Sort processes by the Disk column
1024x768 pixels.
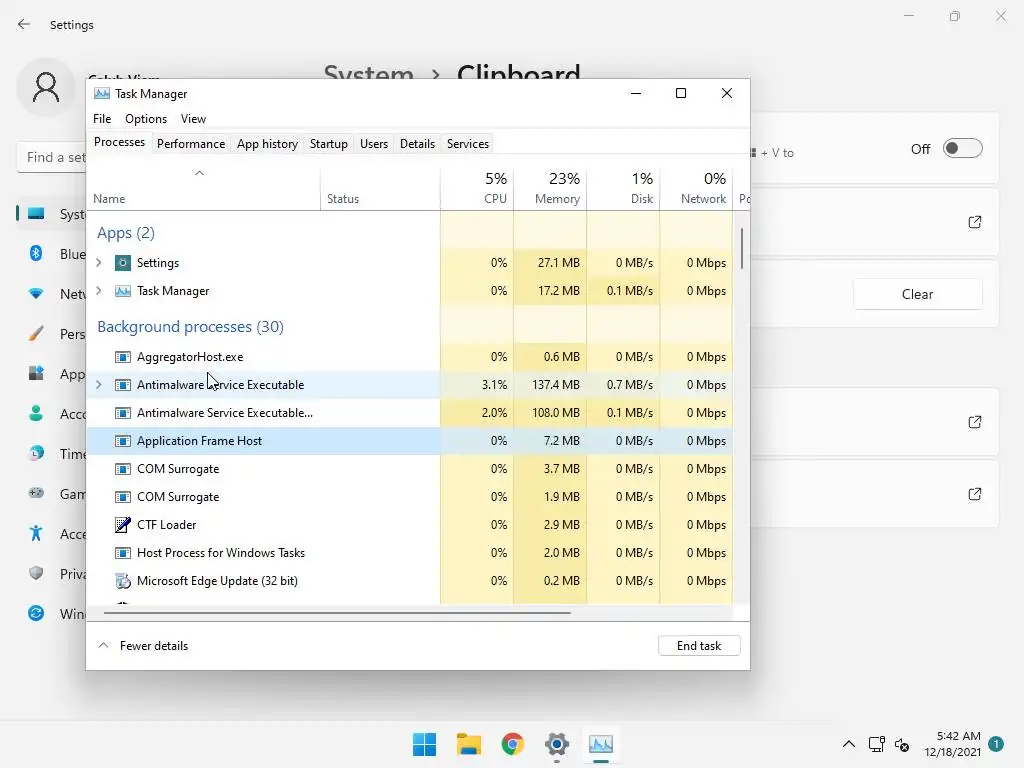pos(624,189)
